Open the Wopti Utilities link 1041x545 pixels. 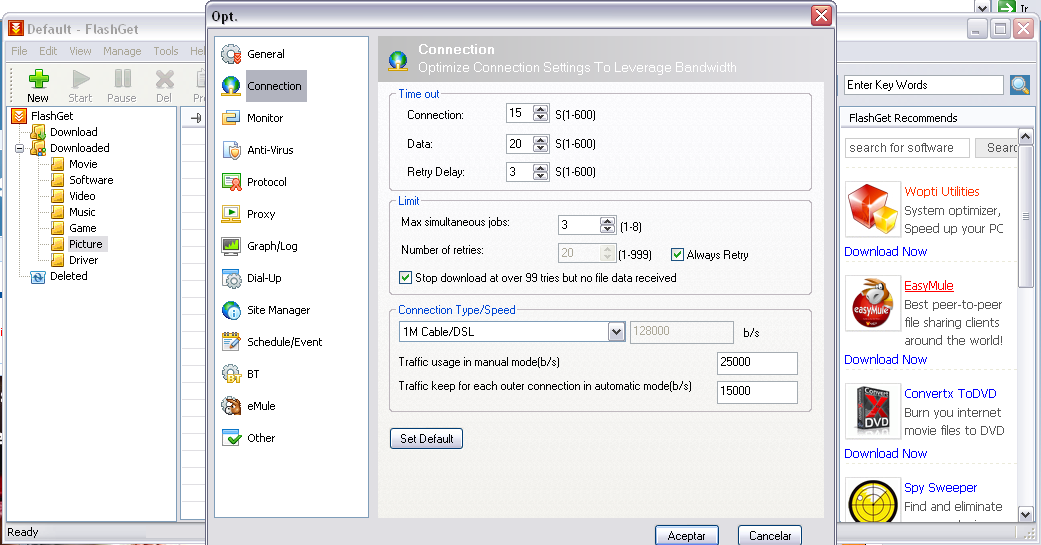(x=941, y=191)
